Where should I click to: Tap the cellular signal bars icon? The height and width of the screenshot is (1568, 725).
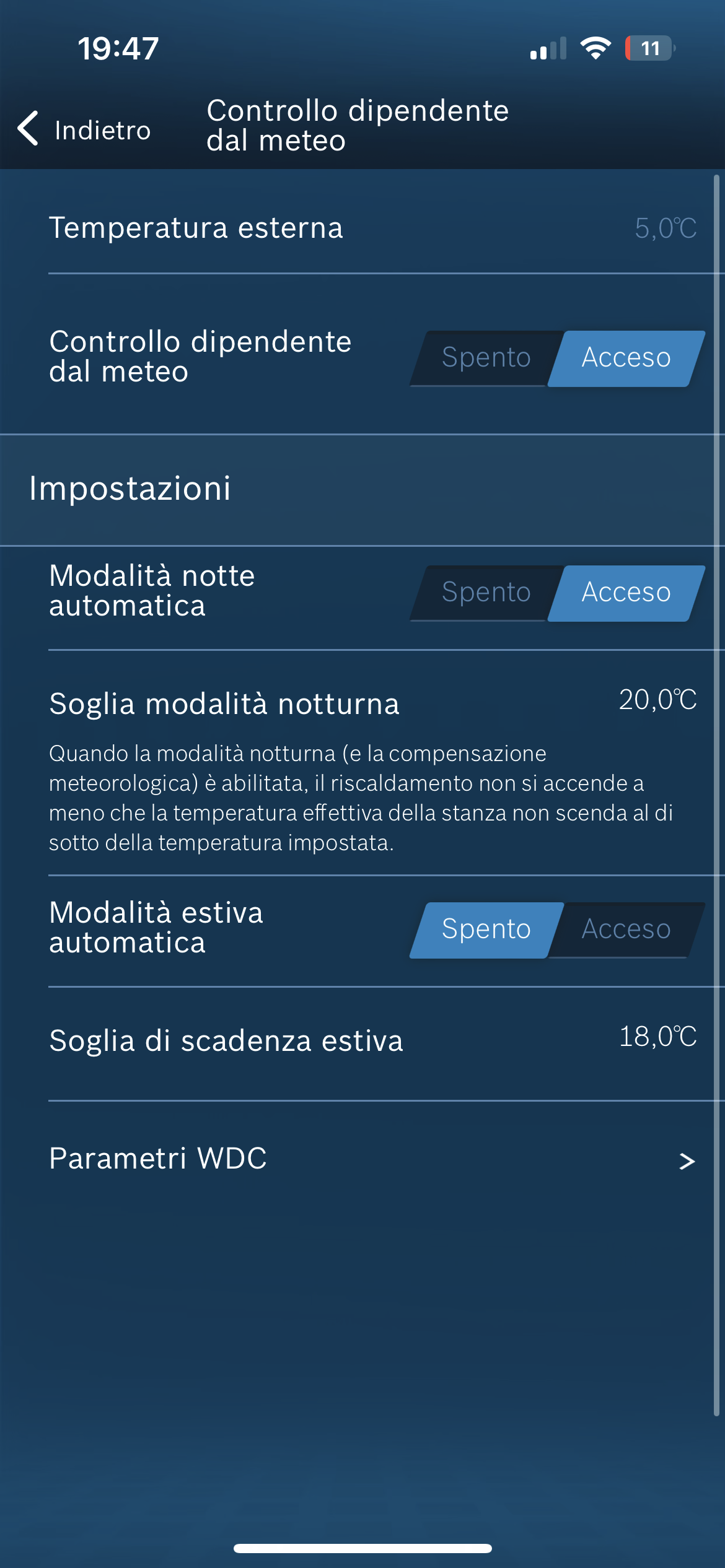click(548, 48)
